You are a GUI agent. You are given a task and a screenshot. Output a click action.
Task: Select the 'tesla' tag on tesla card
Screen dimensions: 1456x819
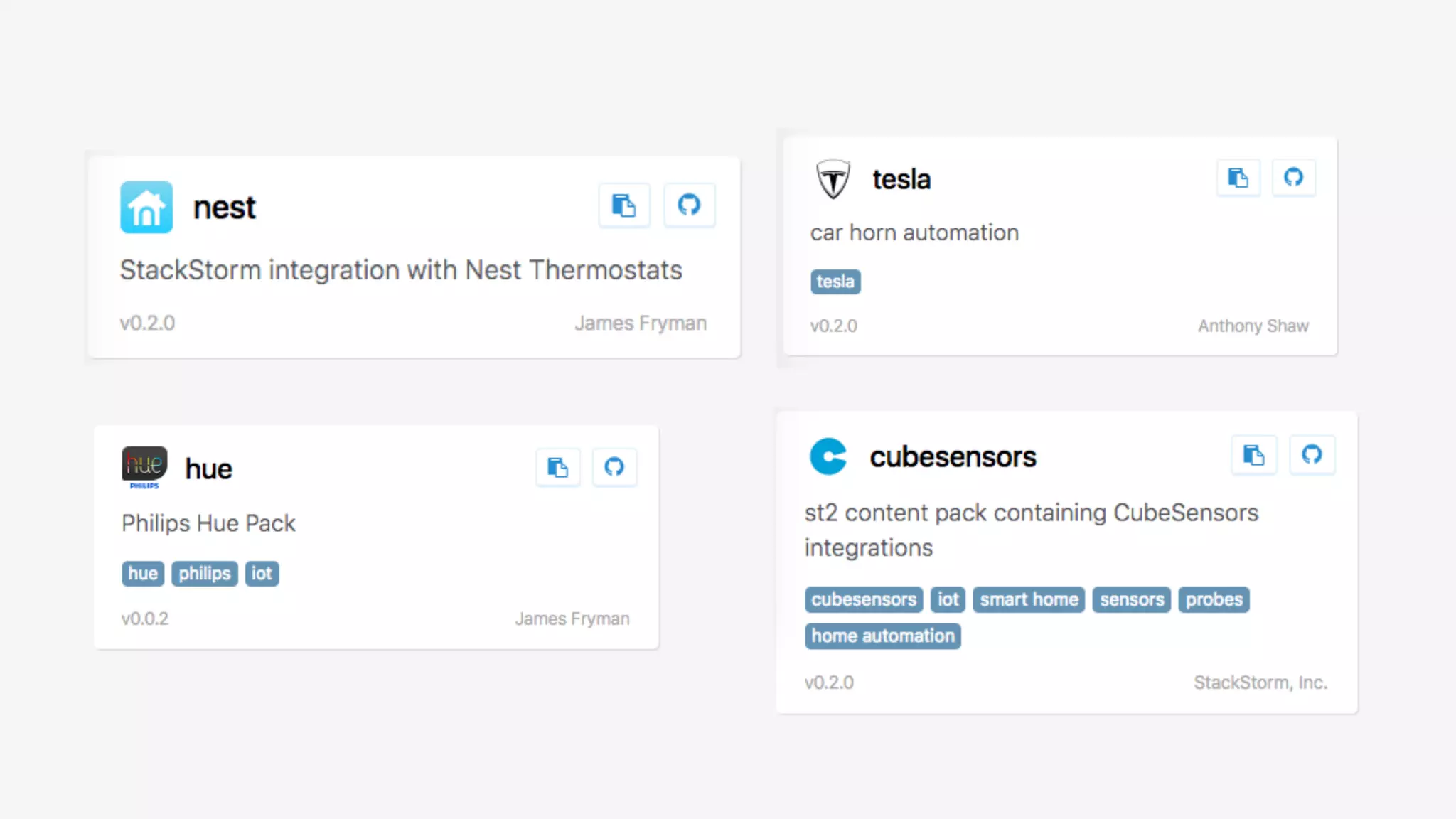[x=835, y=282]
